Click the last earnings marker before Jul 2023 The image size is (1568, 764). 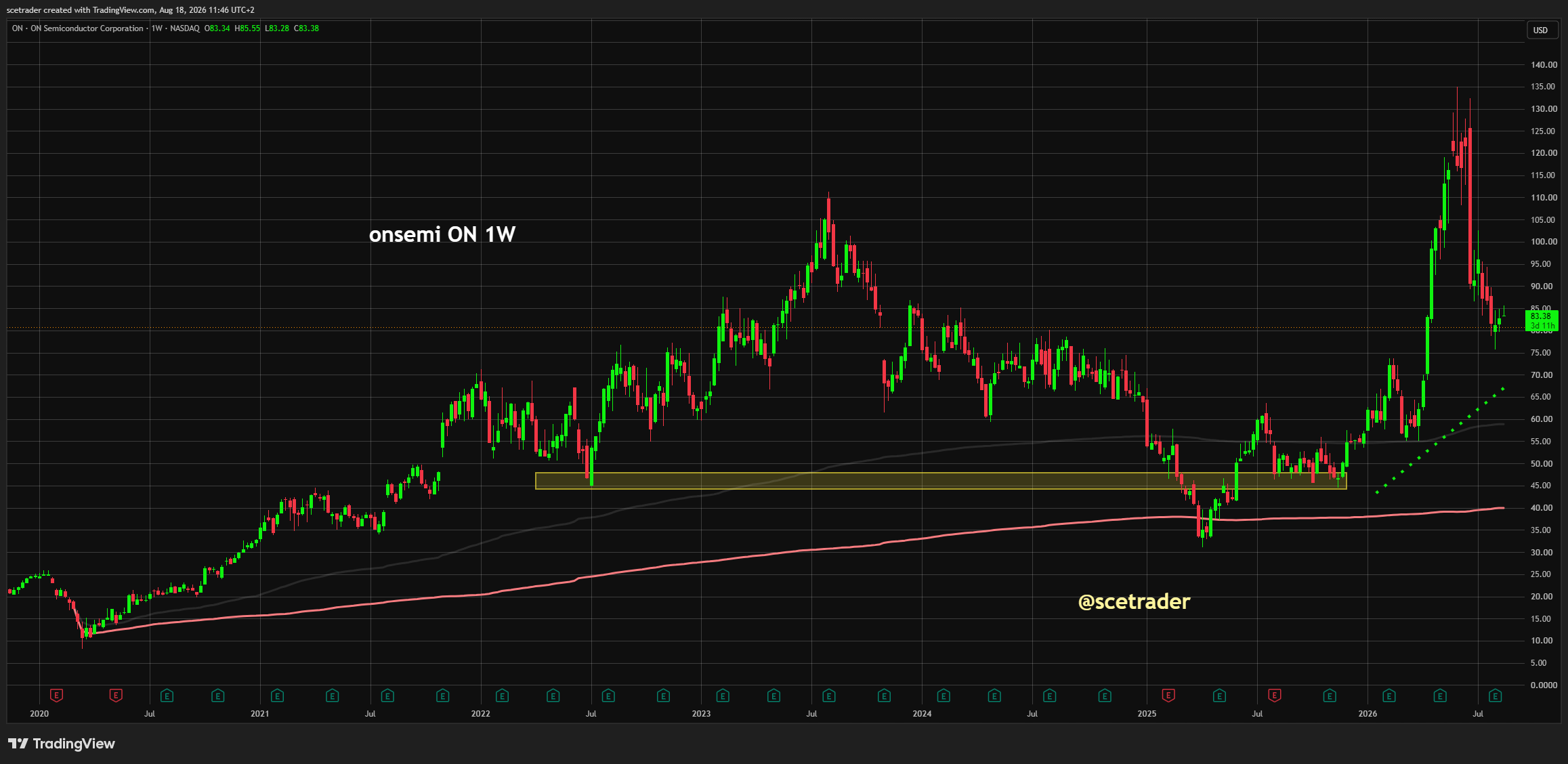click(x=774, y=695)
